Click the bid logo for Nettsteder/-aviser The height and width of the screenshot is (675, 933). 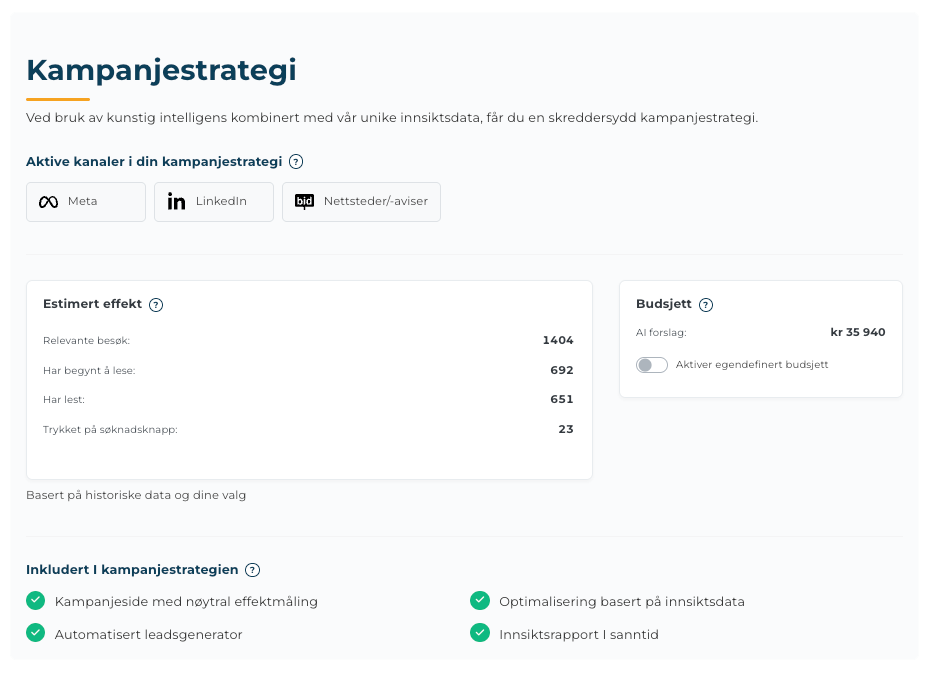click(x=304, y=202)
